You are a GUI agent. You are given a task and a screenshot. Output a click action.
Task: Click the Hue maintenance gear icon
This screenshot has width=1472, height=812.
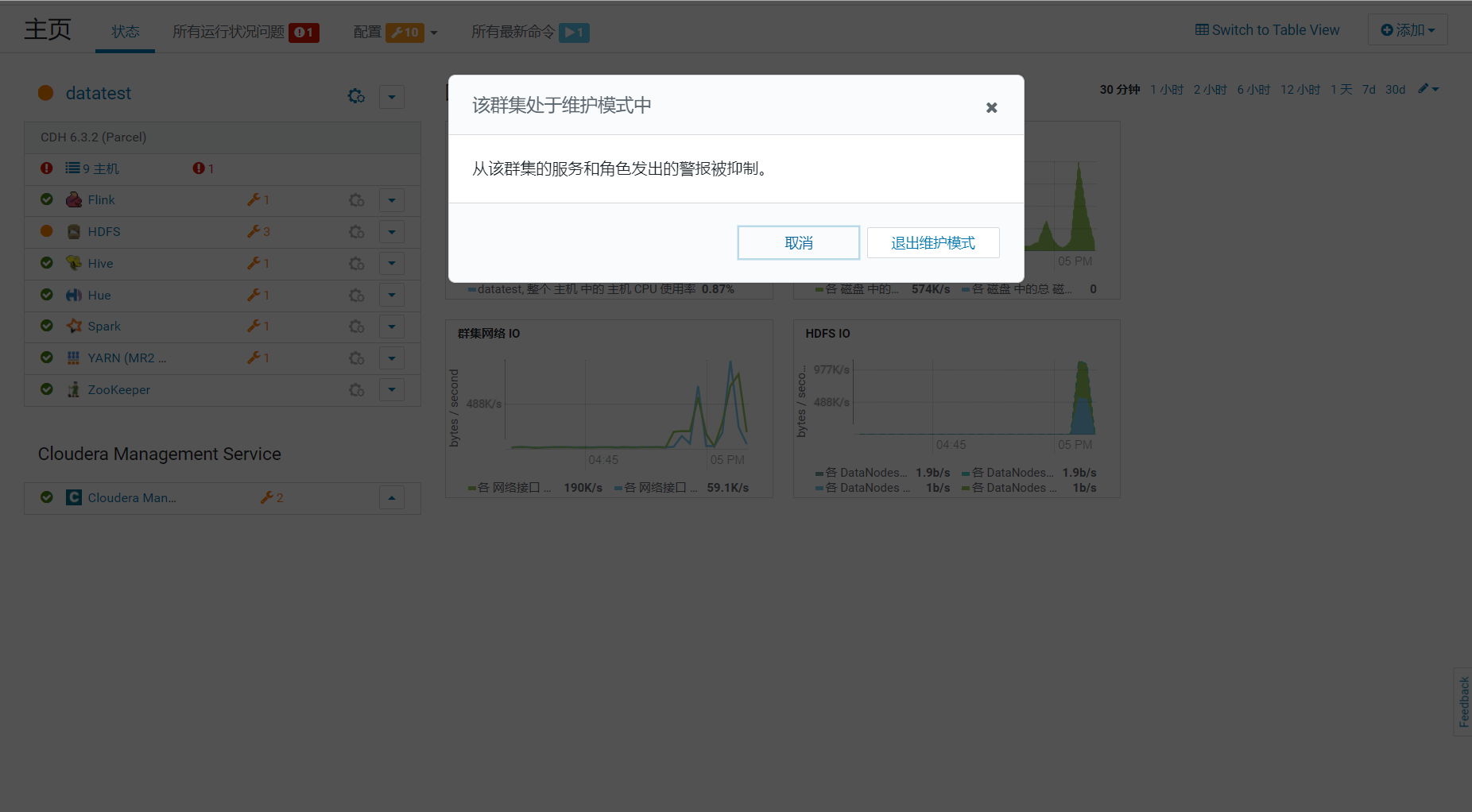(357, 296)
